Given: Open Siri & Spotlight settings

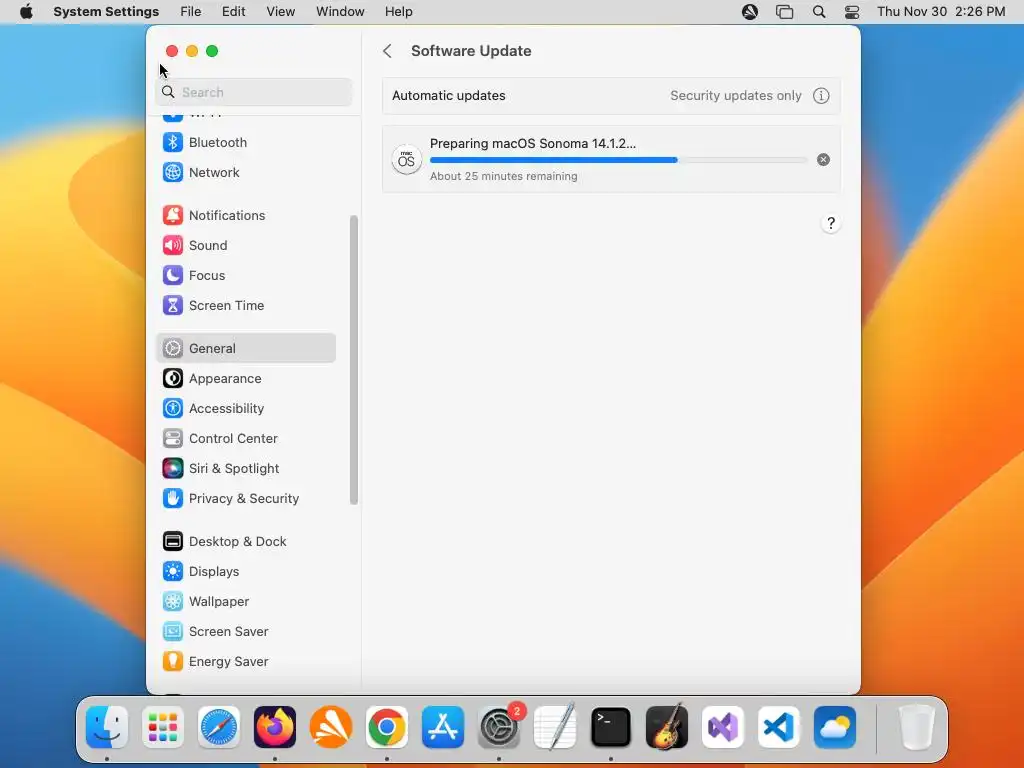Looking at the screenshot, I should [x=246, y=468].
